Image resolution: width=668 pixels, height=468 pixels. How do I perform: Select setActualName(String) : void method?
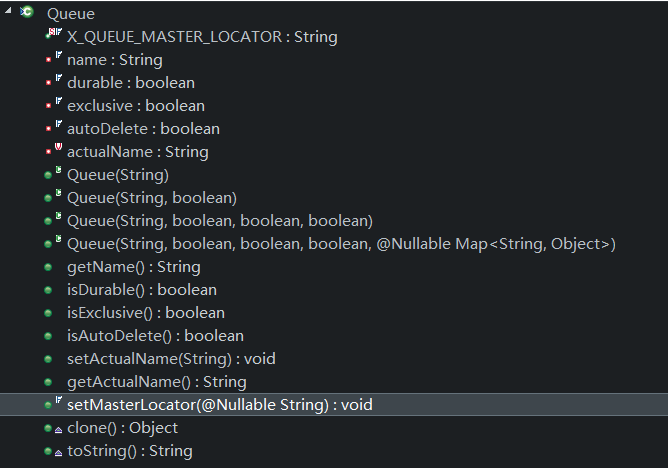pos(171,359)
